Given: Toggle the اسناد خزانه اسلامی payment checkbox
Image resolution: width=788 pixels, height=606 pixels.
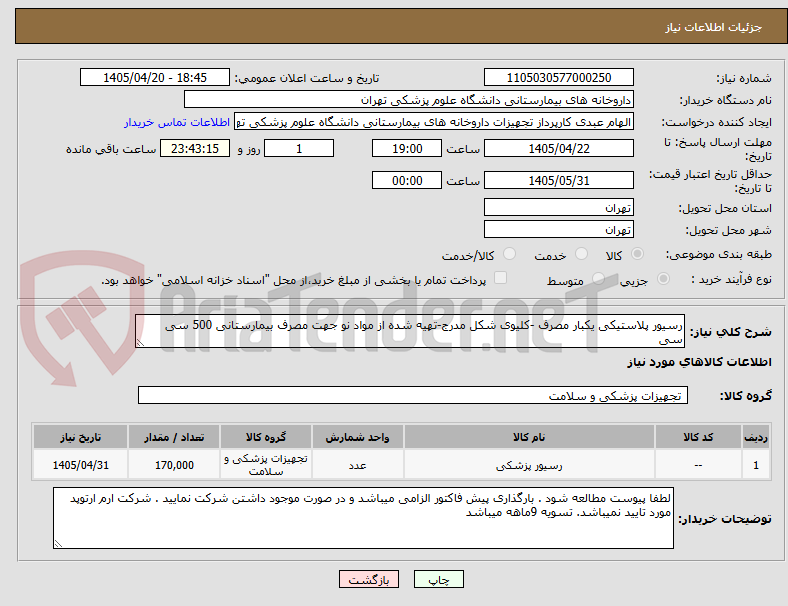Looking at the screenshot, I should 500,278.
